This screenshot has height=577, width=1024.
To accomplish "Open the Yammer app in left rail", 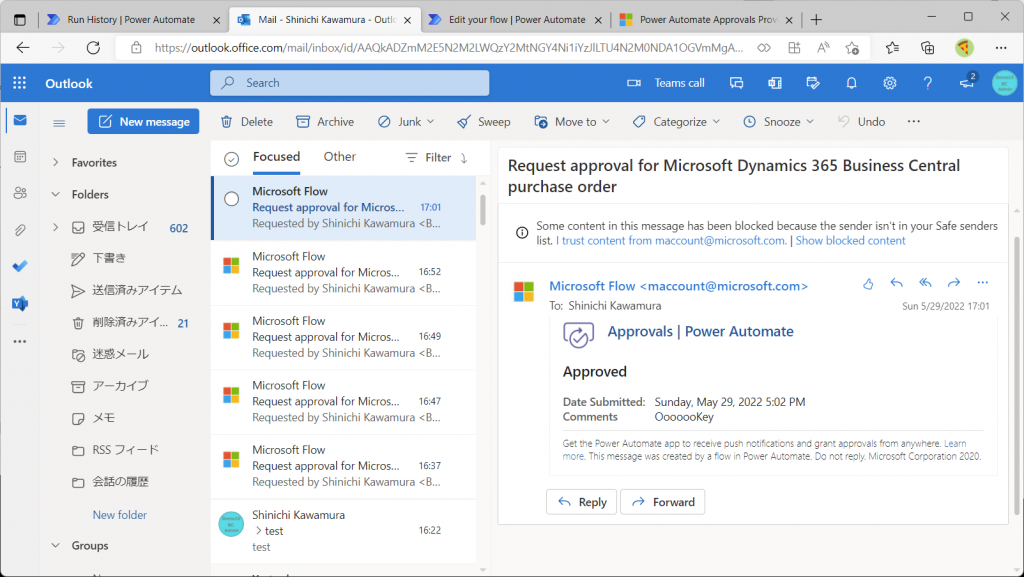I will coord(20,304).
